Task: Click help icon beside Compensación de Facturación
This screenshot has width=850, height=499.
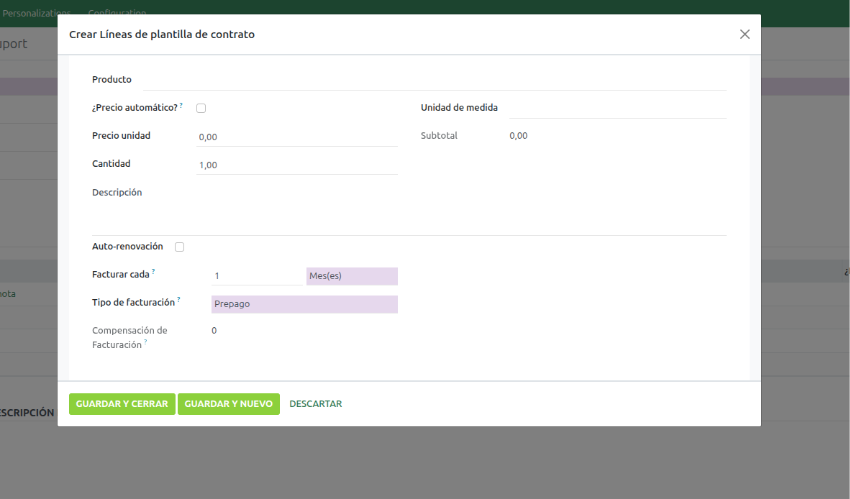Action: [x=145, y=342]
